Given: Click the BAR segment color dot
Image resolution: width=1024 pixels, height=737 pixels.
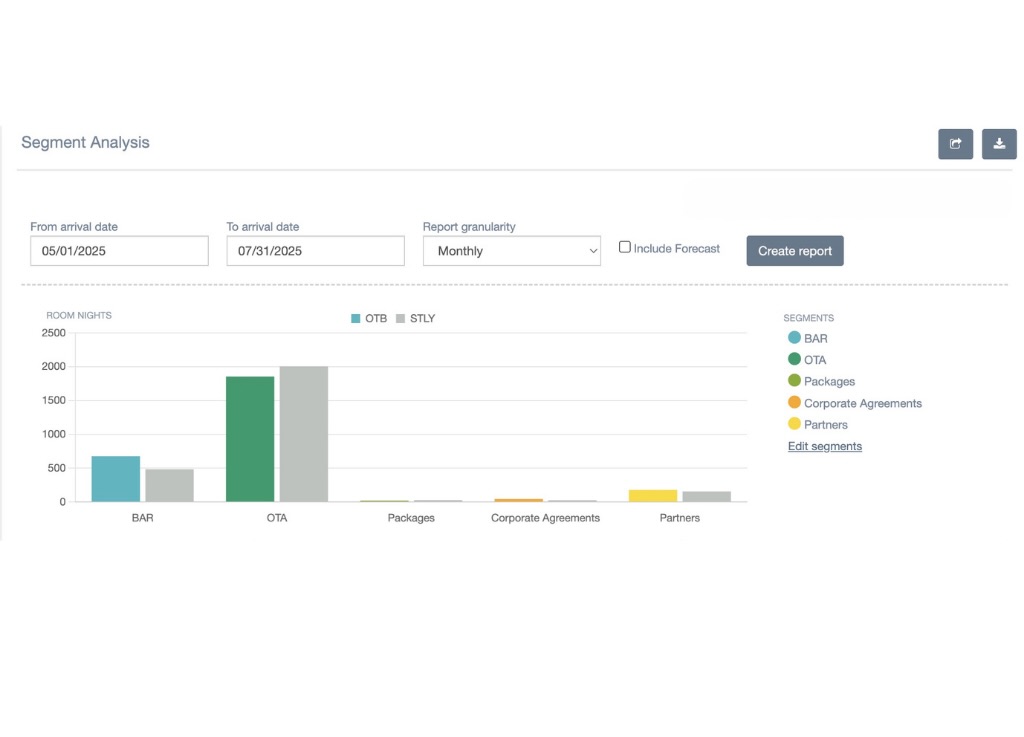Looking at the screenshot, I should pyautogui.click(x=794, y=338).
